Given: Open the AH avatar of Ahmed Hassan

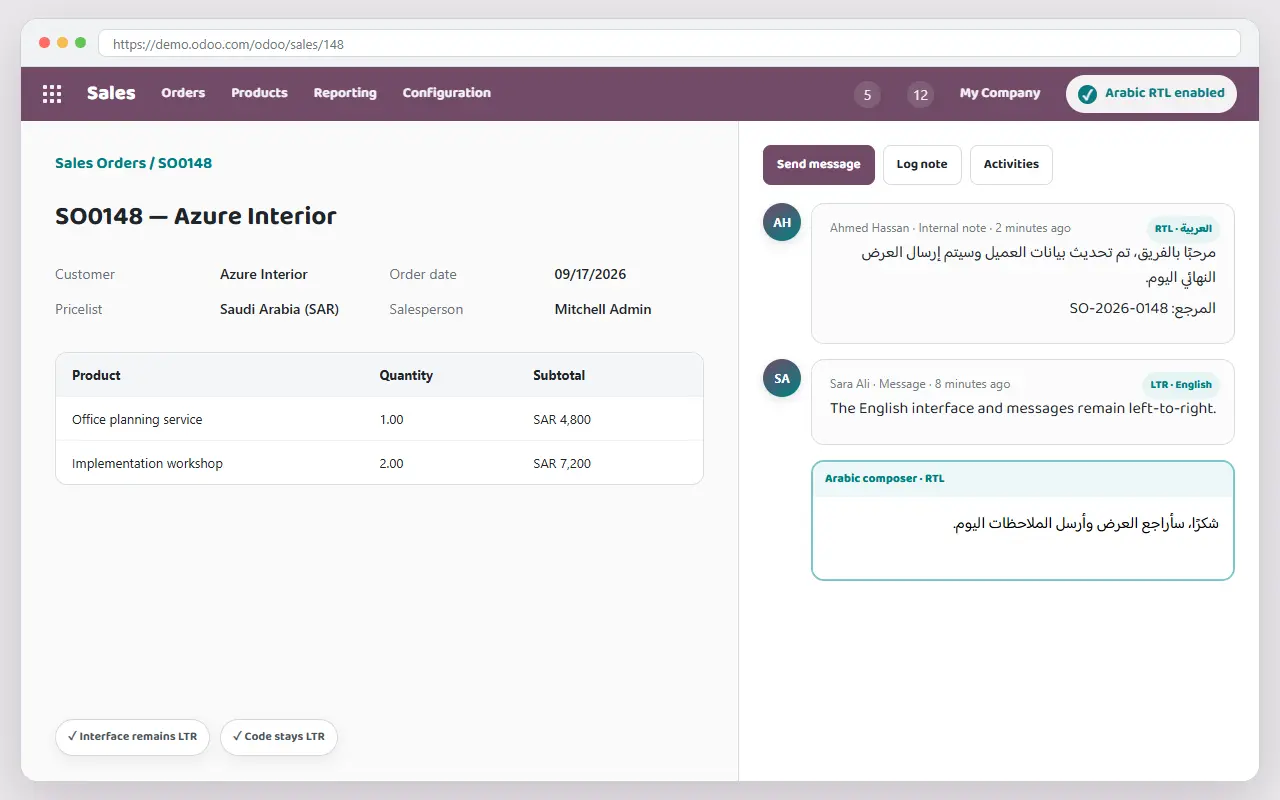Looking at the screenshot, I should 782,222.
